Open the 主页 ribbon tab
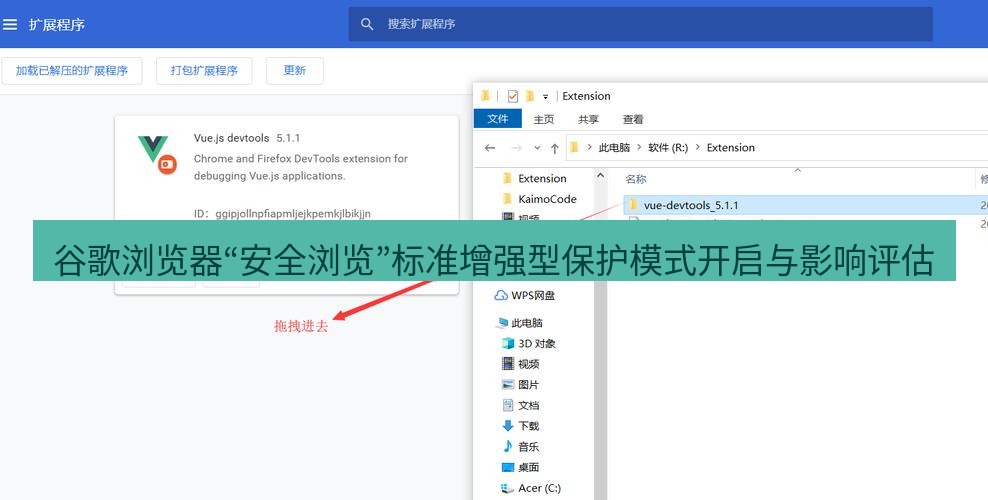Image resolution: width=988 pixels, height=500 pixels. pos(544,119)
